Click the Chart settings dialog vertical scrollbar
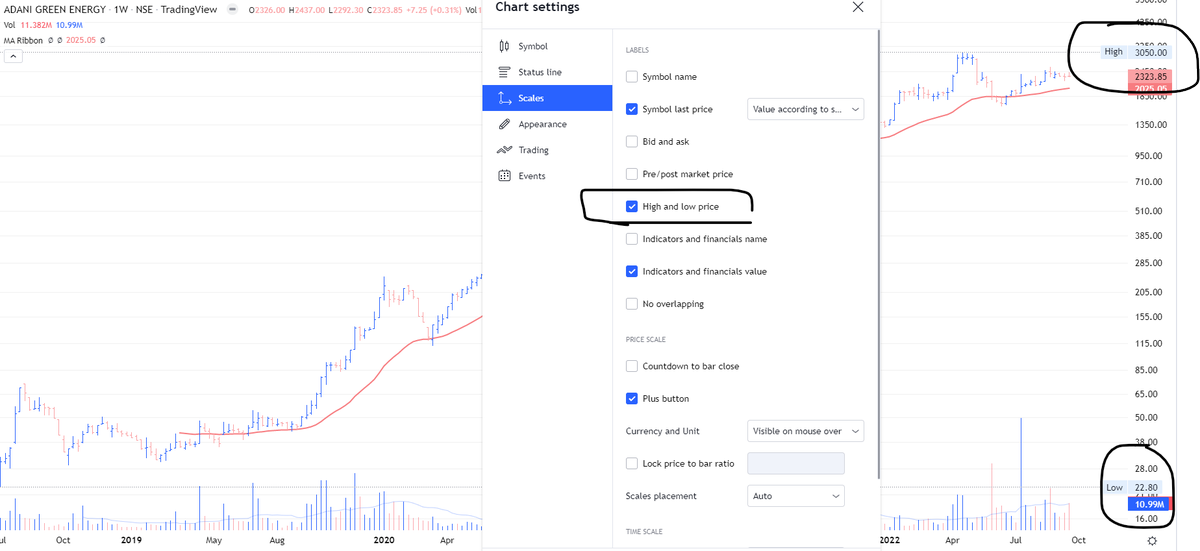This screenshot has width=1200, height=551. point(879,255)
